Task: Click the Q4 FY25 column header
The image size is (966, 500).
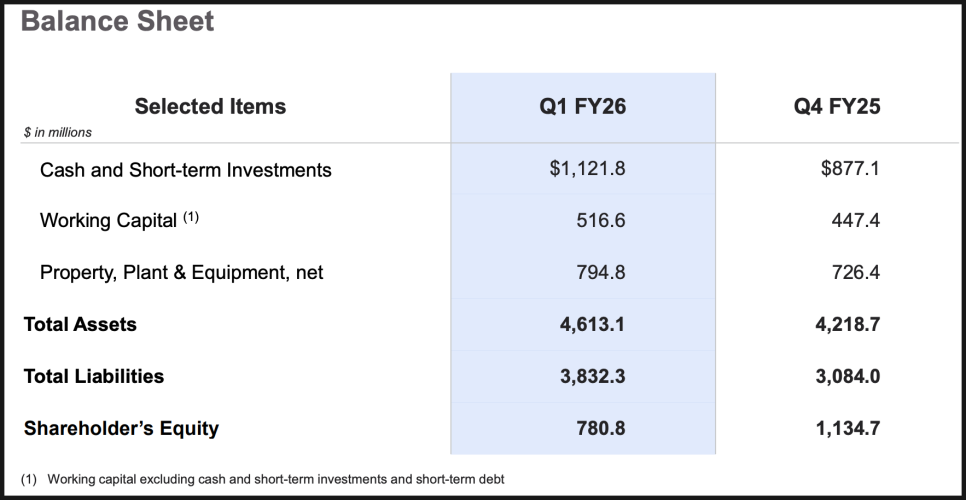Action: (837, 106)
